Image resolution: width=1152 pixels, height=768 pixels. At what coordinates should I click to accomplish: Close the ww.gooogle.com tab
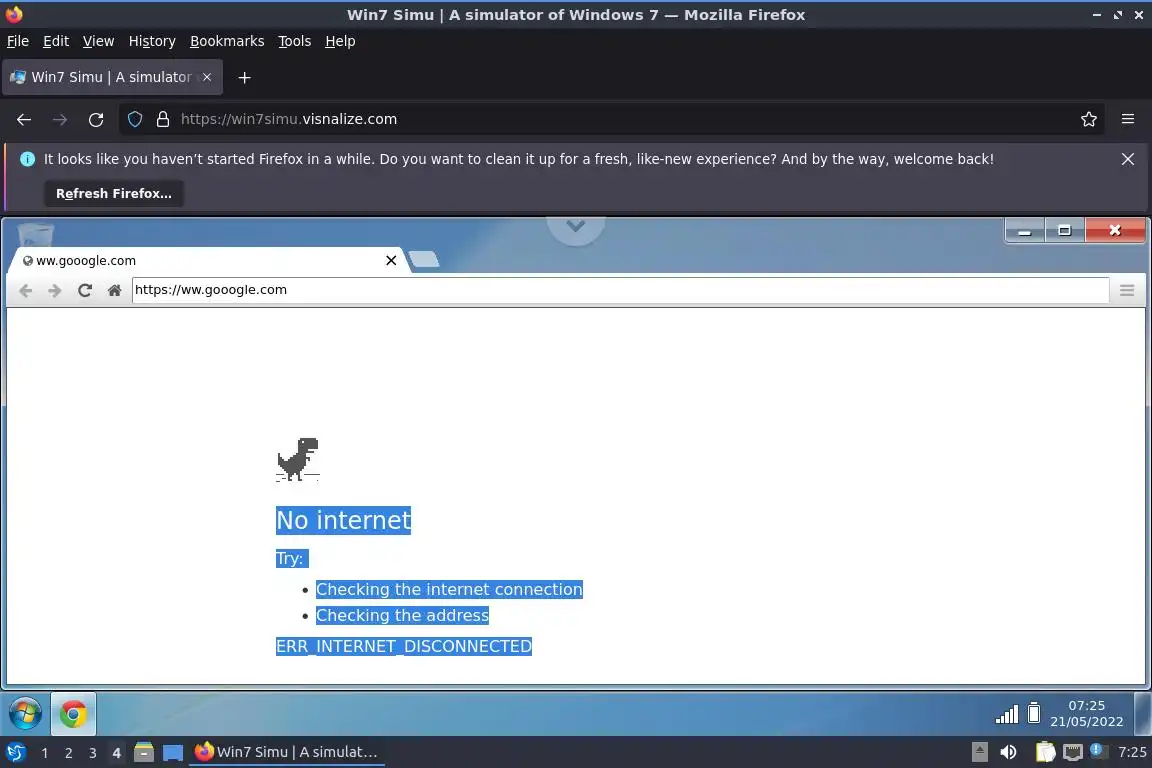click(x=391, y=260)
